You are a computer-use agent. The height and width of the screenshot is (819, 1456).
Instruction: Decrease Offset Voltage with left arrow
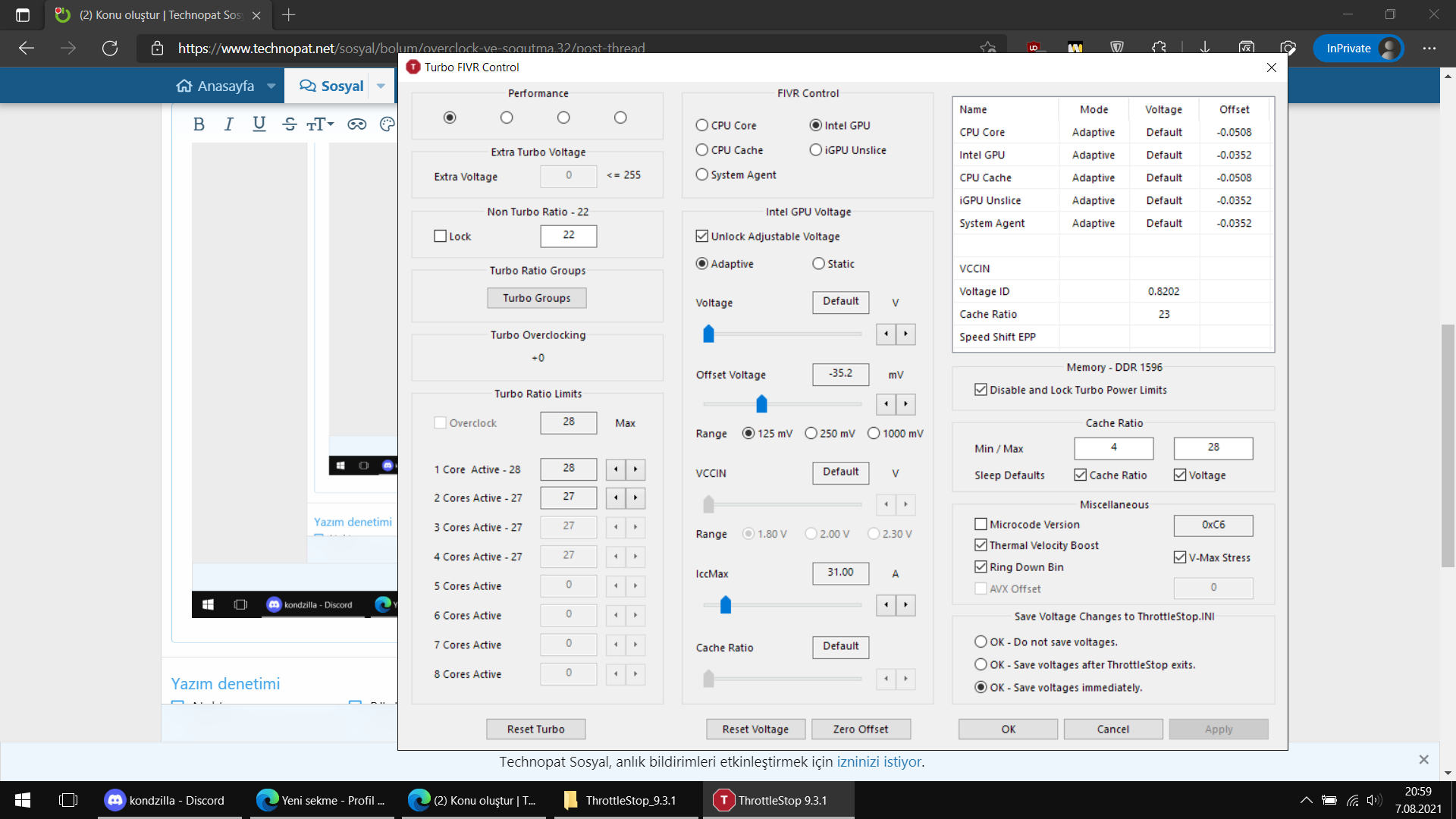(886, 404)
